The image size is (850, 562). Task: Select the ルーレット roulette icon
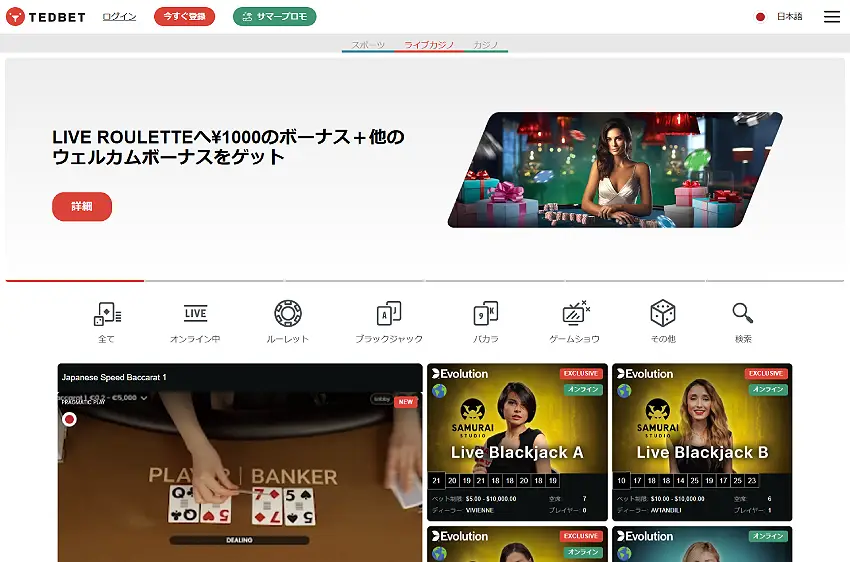click(x=288, y=313)
